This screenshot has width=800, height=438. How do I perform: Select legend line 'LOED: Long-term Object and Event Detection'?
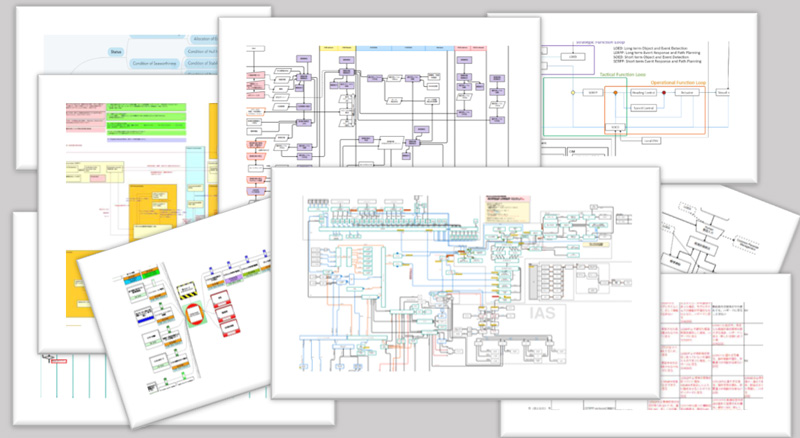[650, 48]
